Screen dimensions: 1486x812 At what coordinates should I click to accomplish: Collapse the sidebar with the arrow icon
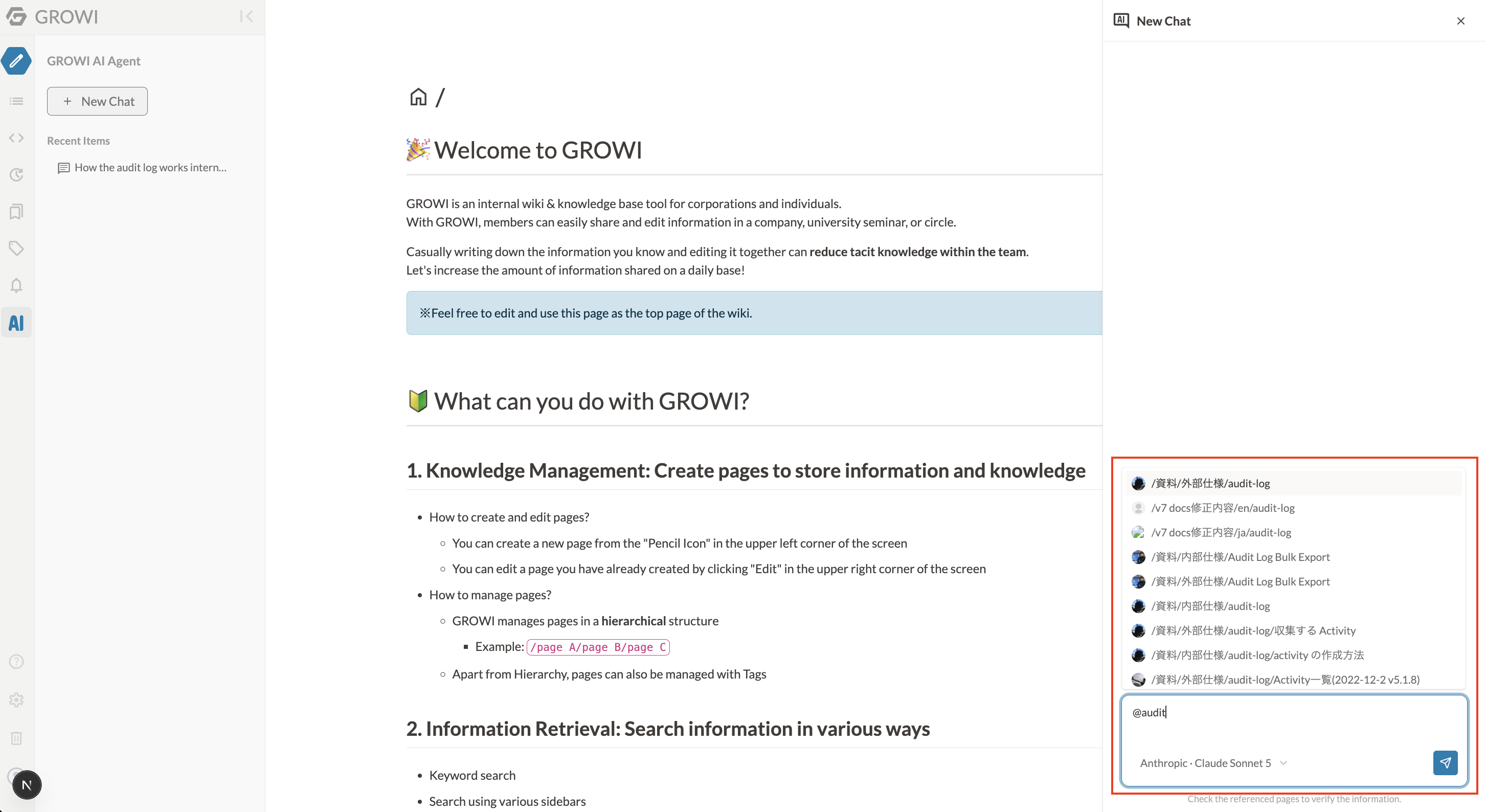[246, 16]
